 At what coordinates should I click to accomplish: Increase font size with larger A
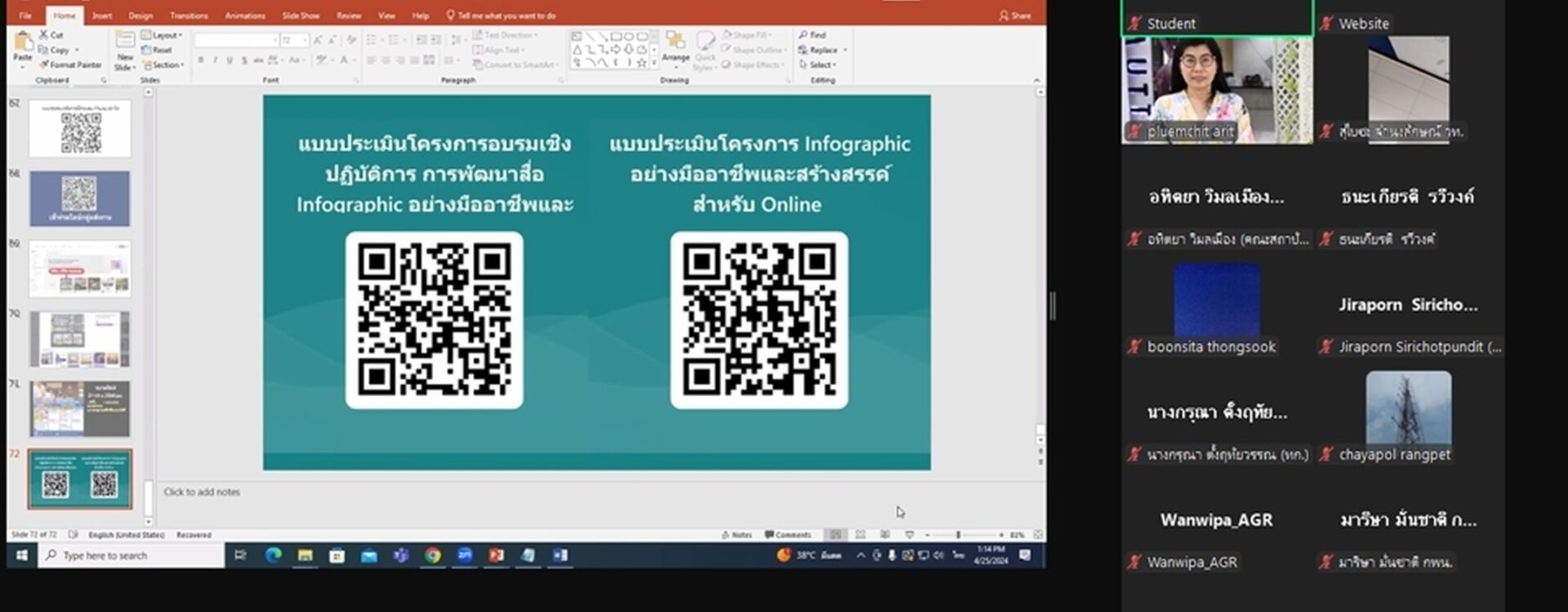click(x=318, y=40)
